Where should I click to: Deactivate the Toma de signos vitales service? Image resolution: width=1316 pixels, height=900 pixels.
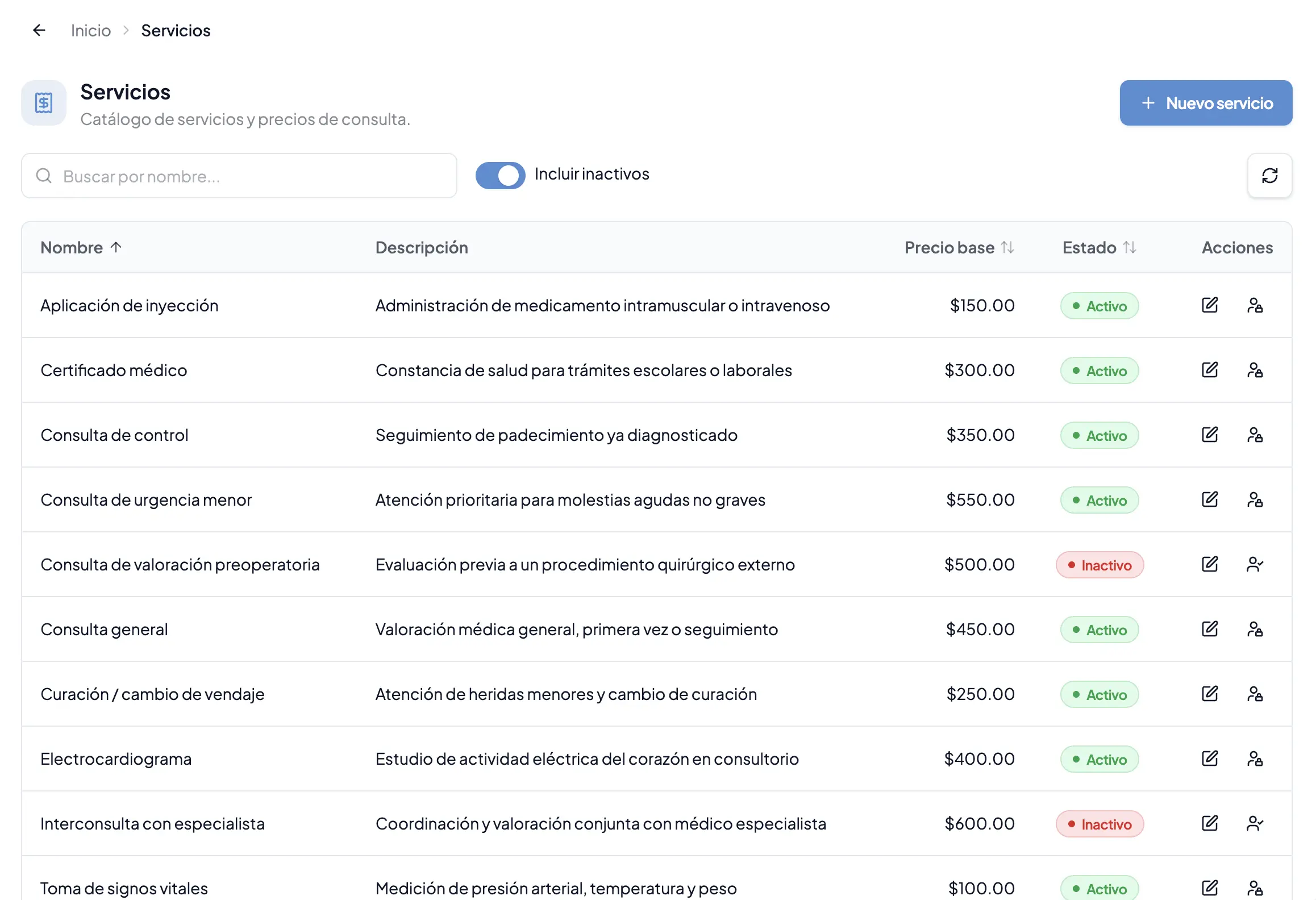(x=1255, y=888)
